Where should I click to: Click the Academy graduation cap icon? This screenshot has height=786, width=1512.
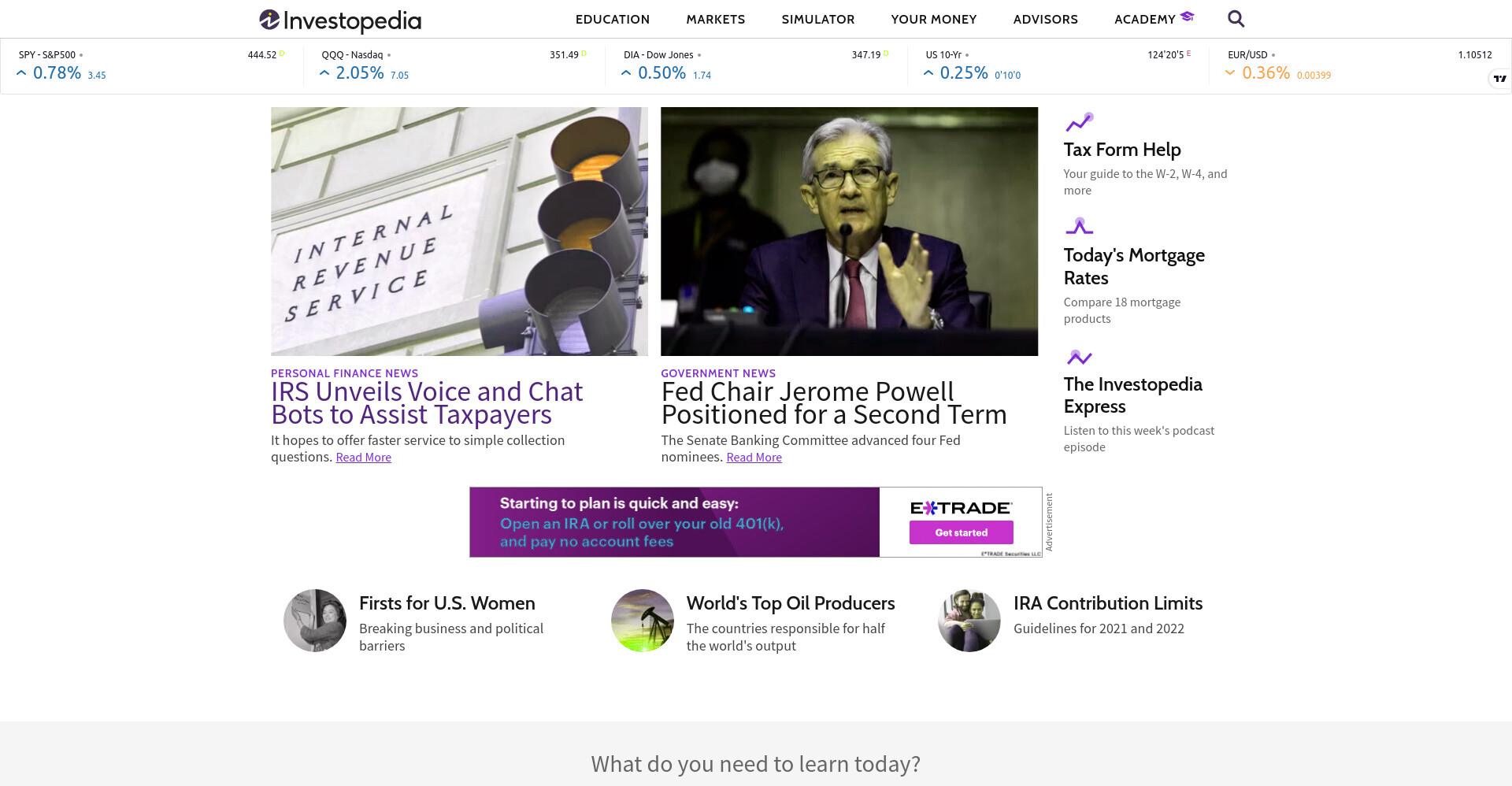click(1188, 17)
